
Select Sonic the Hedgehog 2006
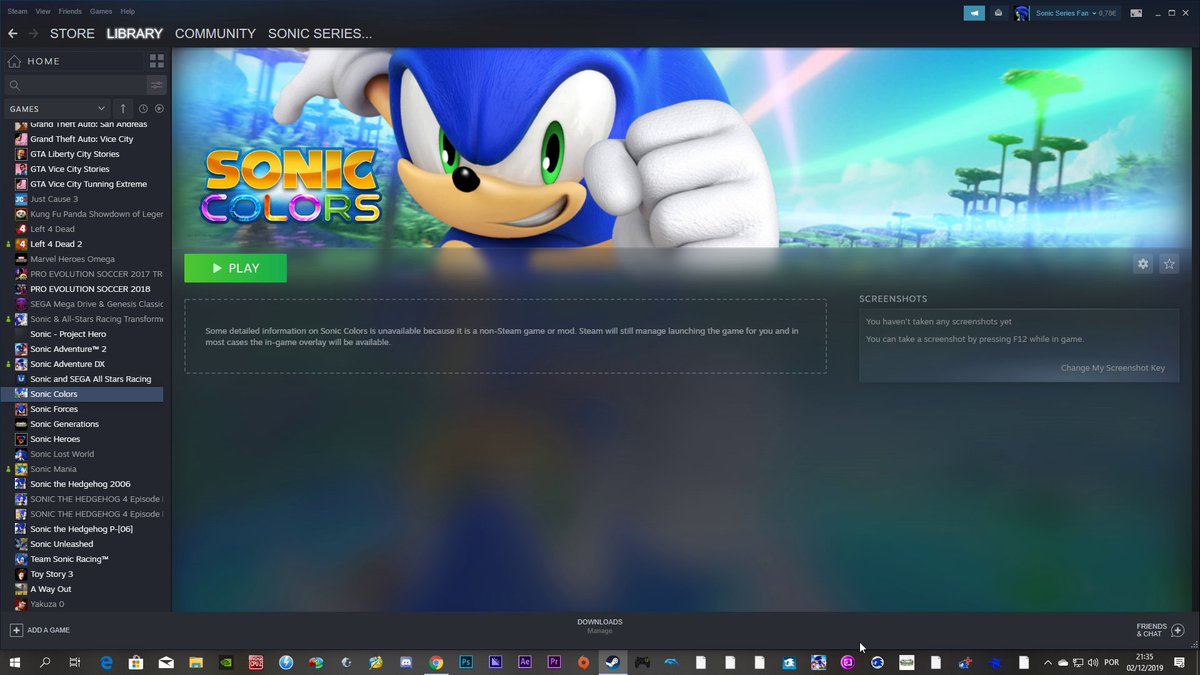tap(80, 484)
